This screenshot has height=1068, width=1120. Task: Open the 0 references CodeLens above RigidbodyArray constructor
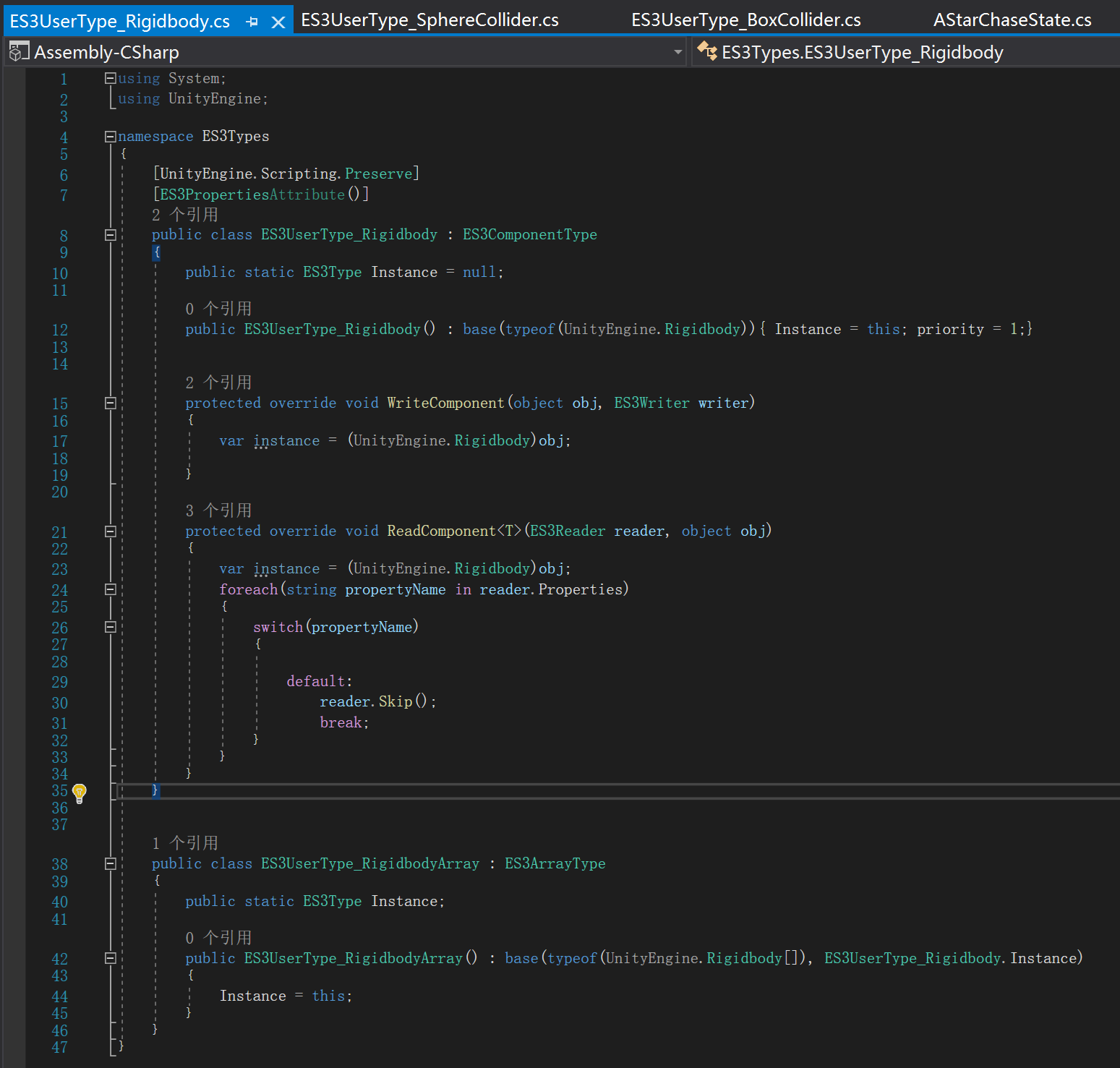[x=218, y=938]
